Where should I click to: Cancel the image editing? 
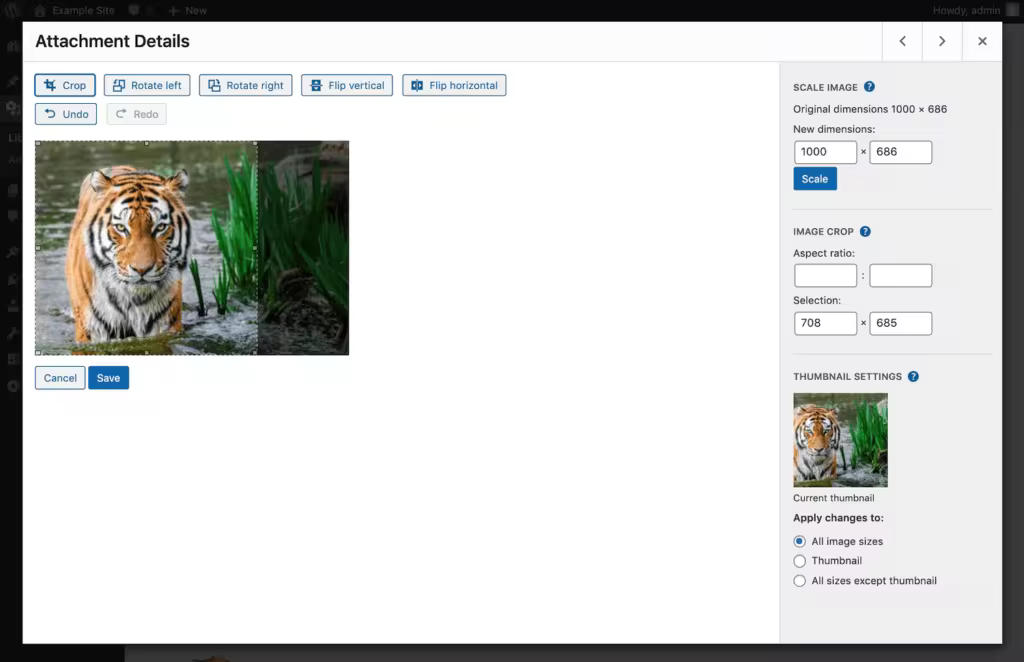pyautogui.click(x=60, y=378)
